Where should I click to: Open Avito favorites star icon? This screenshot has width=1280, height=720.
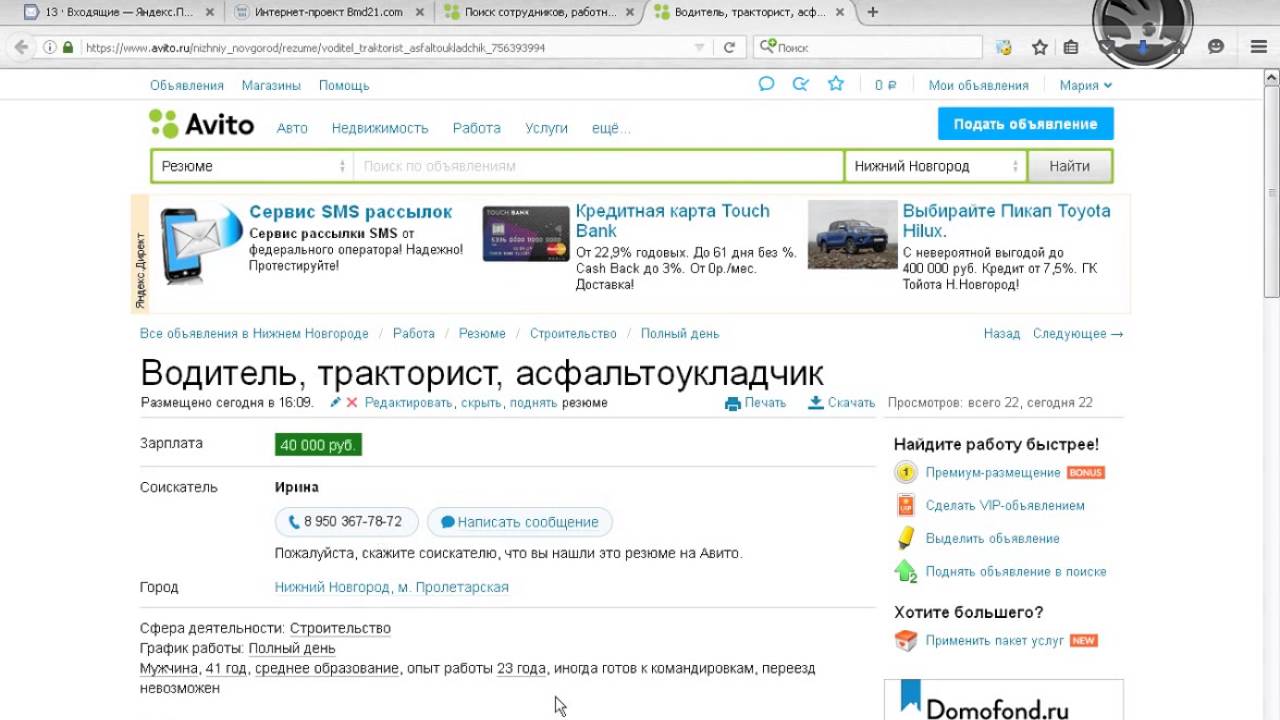(x=836, y=84)
